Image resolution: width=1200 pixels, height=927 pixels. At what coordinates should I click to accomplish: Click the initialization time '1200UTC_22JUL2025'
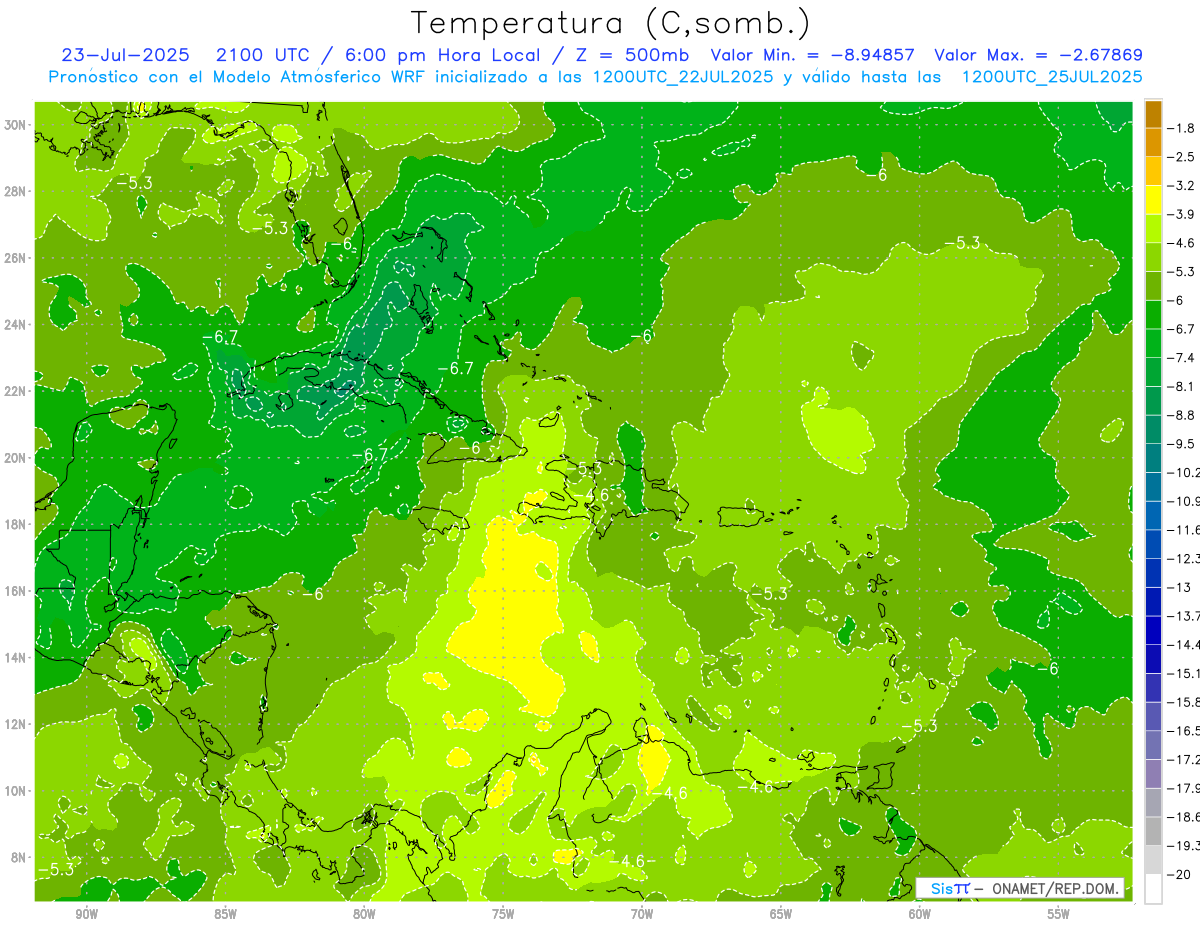pyautogui.click(x=682, y=77)
